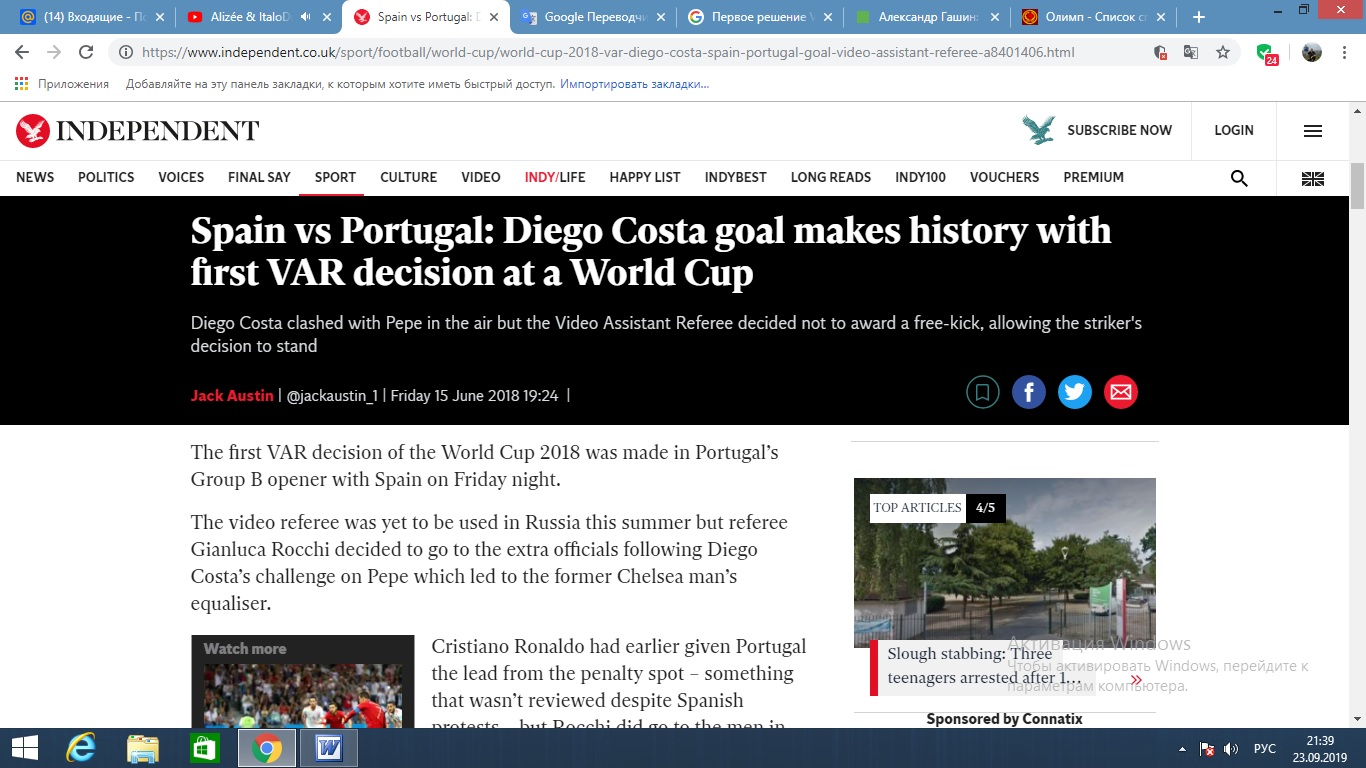
Task: Open a new browser tab
Action: 1199,17
